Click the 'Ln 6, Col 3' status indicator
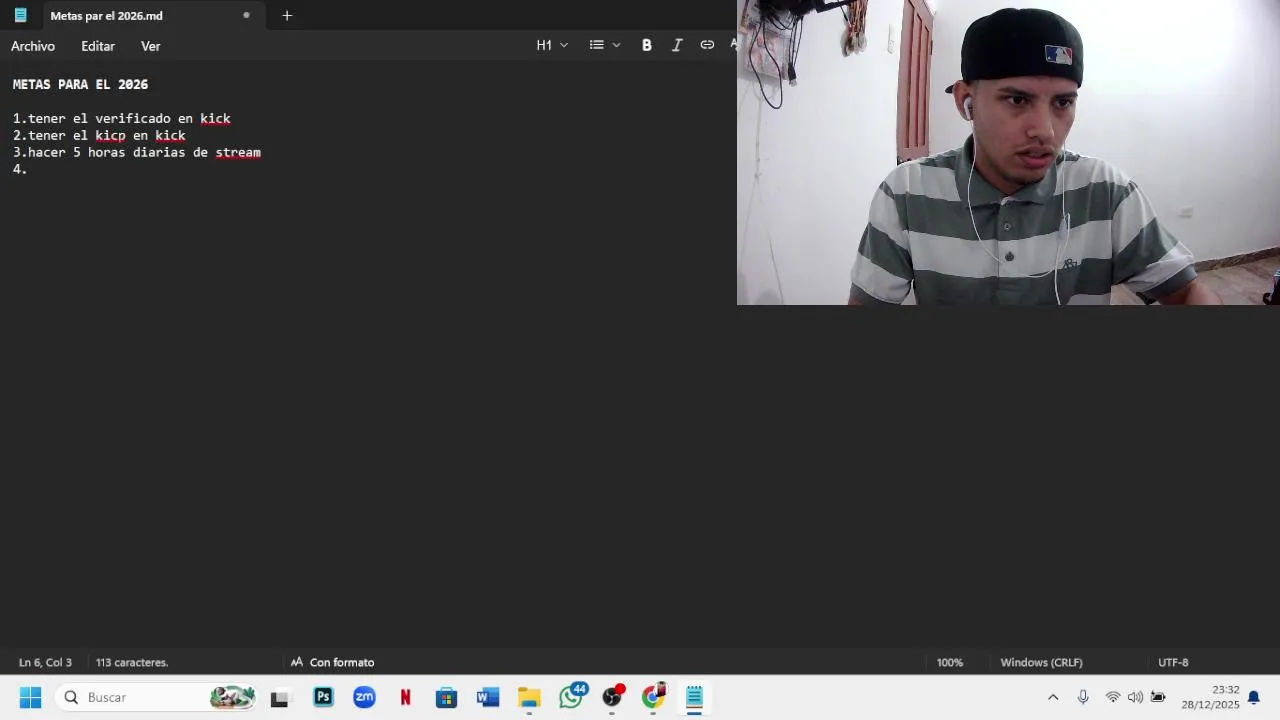 coord(45,662)
